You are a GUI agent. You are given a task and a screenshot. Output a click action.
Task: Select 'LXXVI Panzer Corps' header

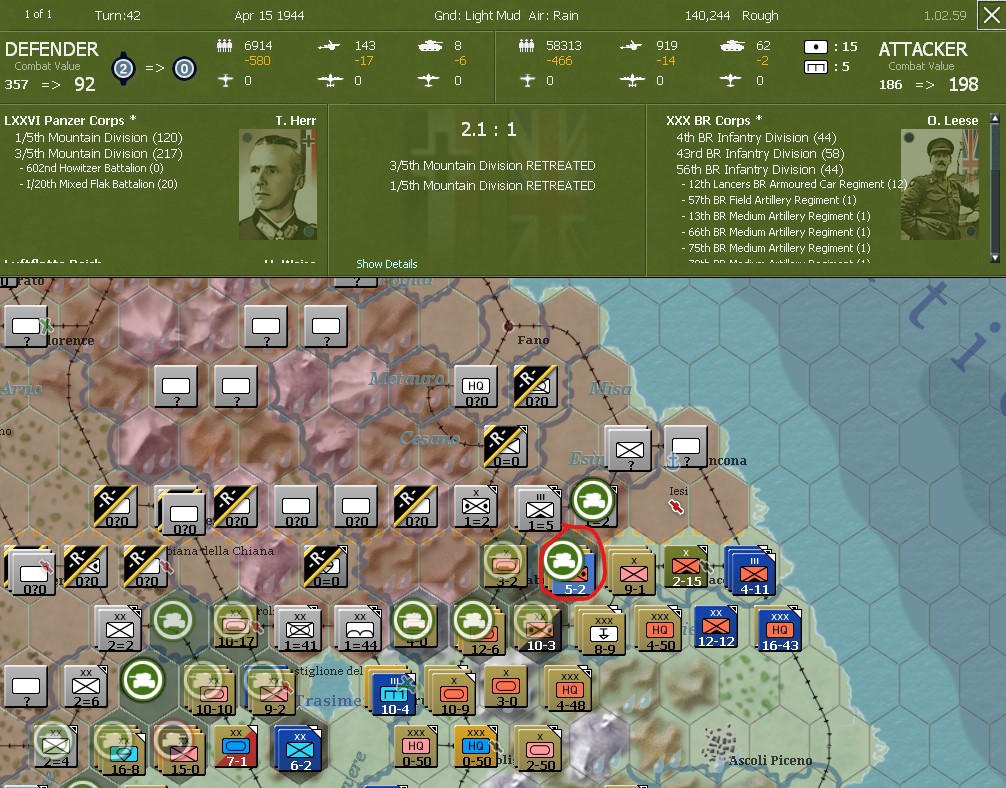(x=70, y=121)
